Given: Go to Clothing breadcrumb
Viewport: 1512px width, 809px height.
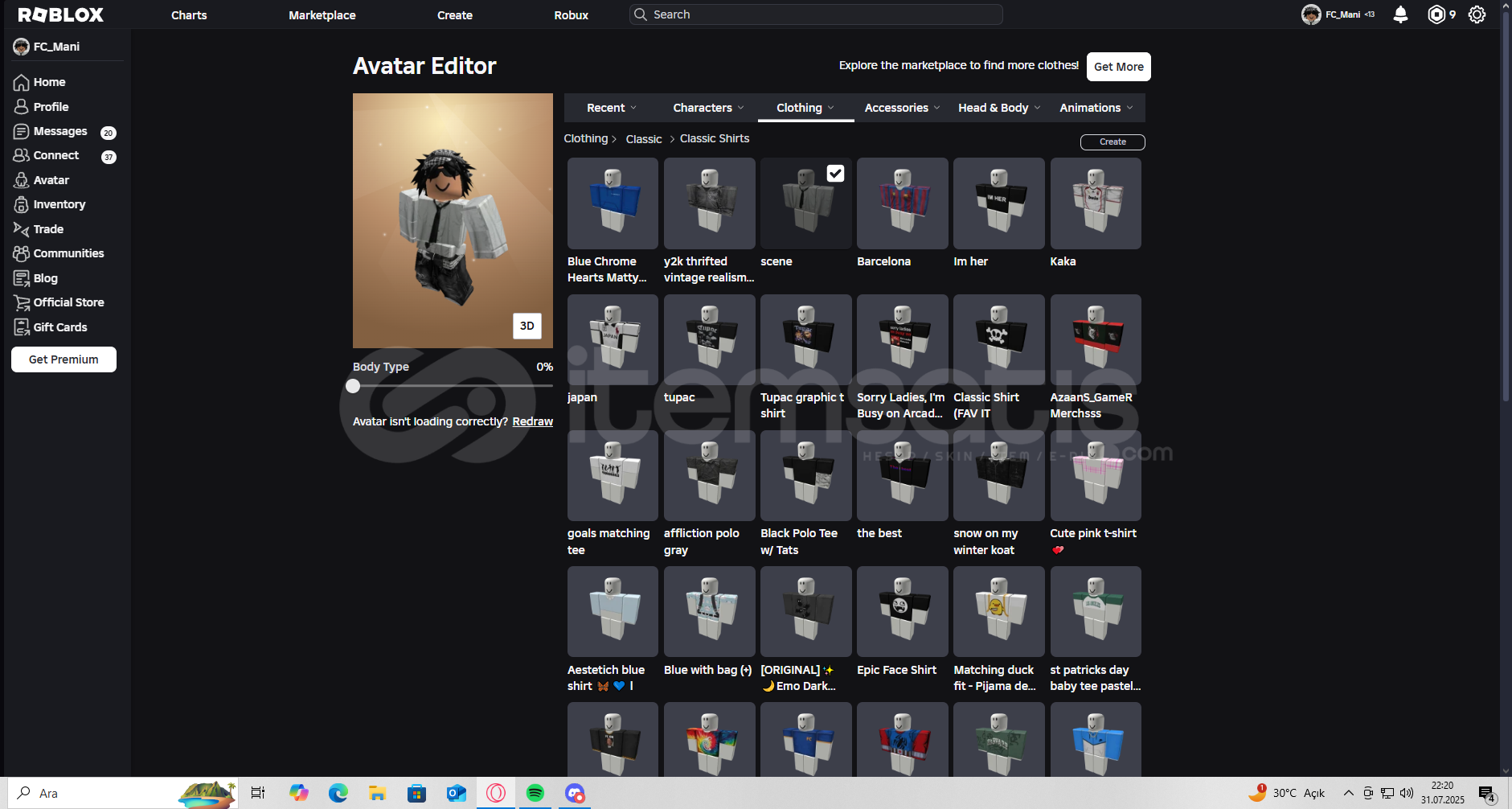Looking at the screenshot, I should (586, 138).
